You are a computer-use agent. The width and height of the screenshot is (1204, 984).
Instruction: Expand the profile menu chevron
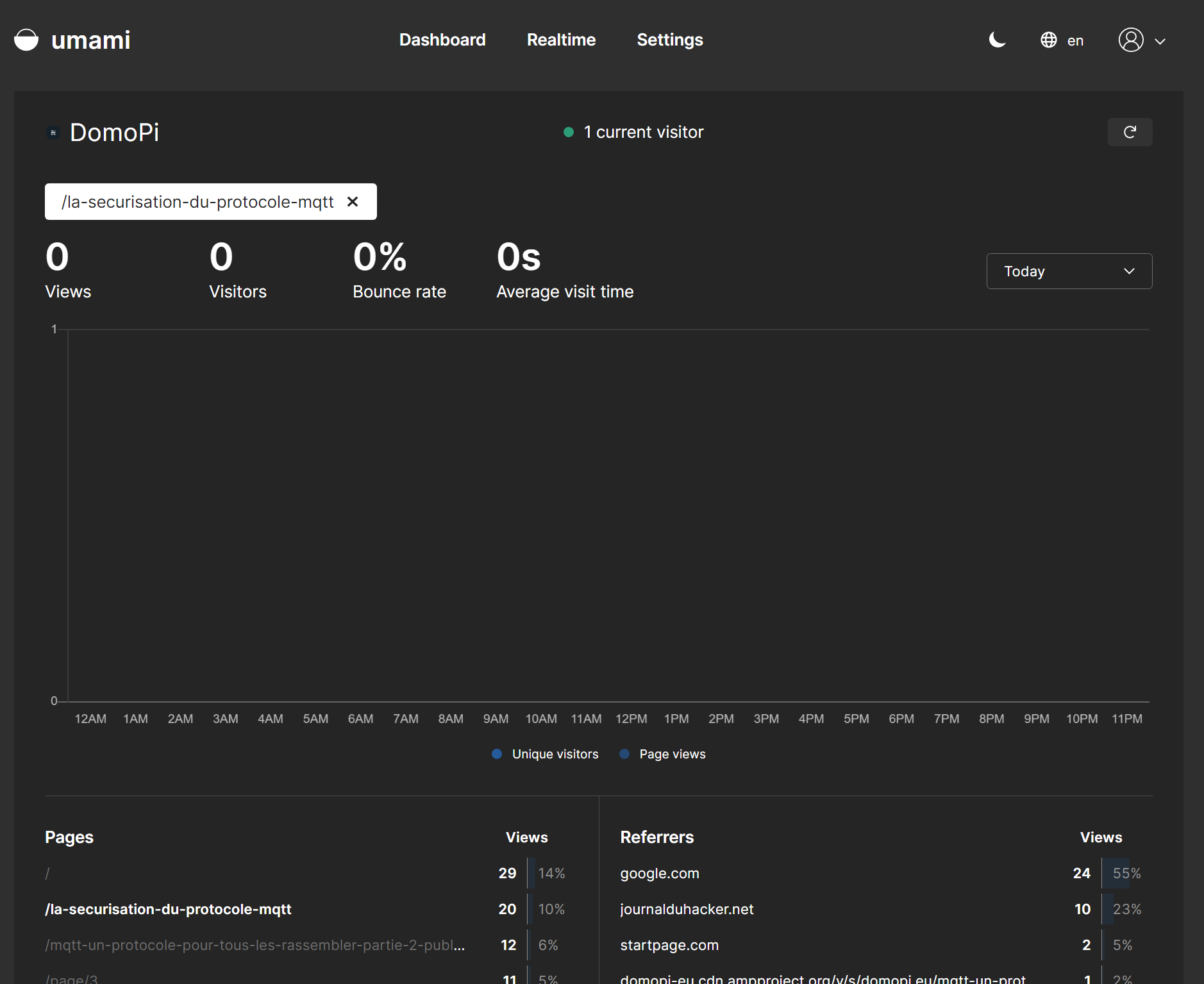1160,40
